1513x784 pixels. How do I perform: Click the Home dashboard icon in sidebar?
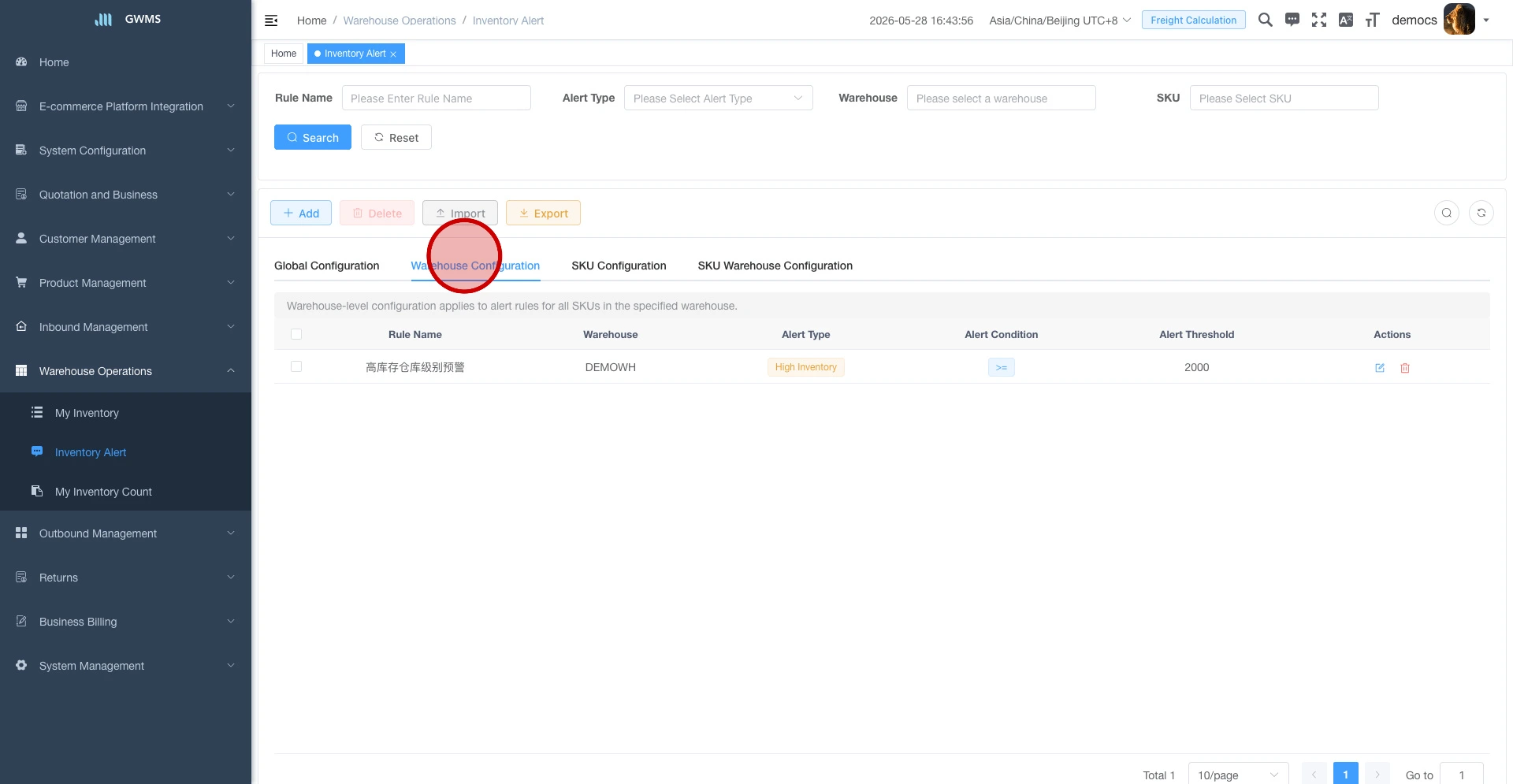(x=21, y=61)
